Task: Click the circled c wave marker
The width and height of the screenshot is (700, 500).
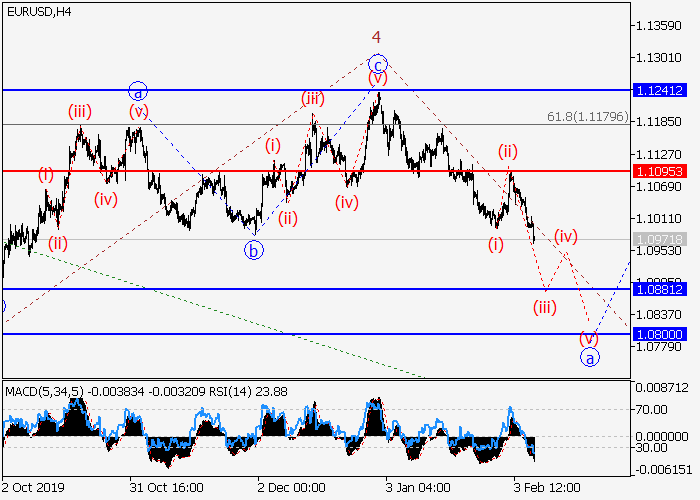Action: point(377,62)
